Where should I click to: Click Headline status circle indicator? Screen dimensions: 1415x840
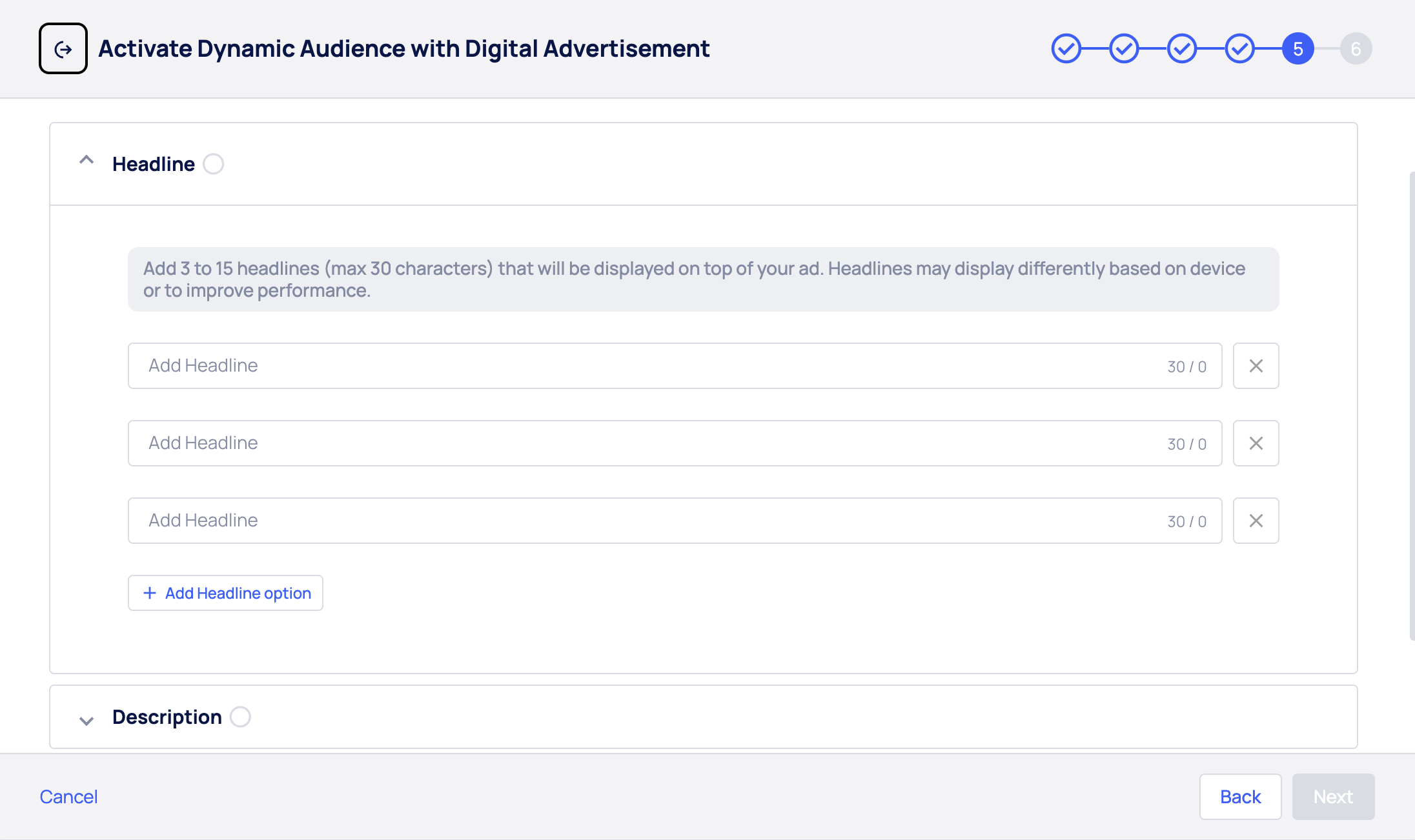(213, 164)
